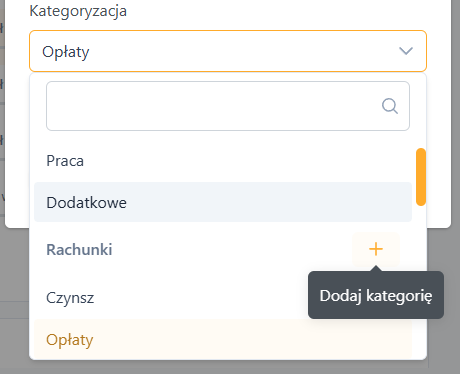Add a category under Rachunki with plus icon
The width and height of the screenshot is (460, 374).
point(376,249)
